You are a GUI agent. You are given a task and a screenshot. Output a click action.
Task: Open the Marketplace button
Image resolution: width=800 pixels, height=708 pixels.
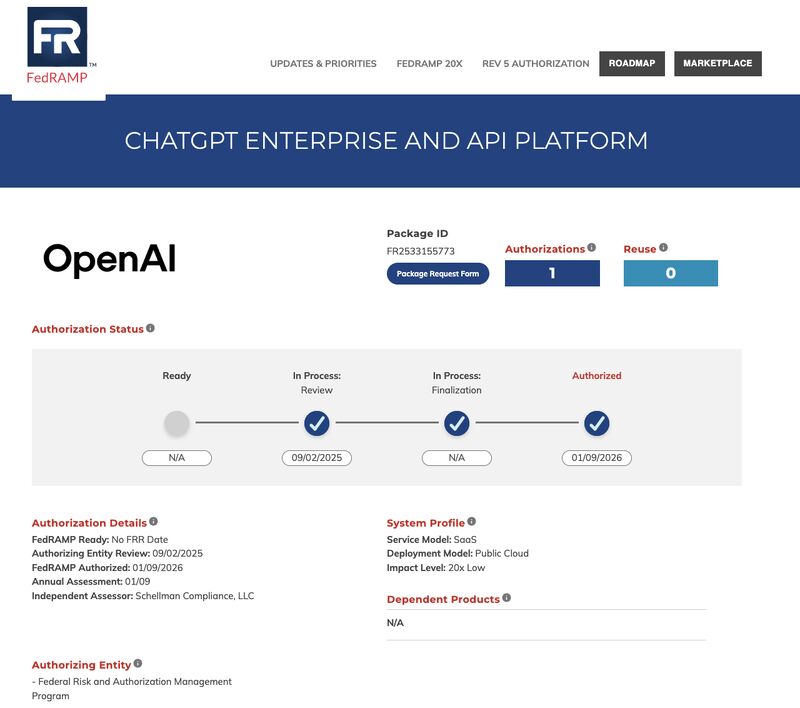[x=717, y=64]
